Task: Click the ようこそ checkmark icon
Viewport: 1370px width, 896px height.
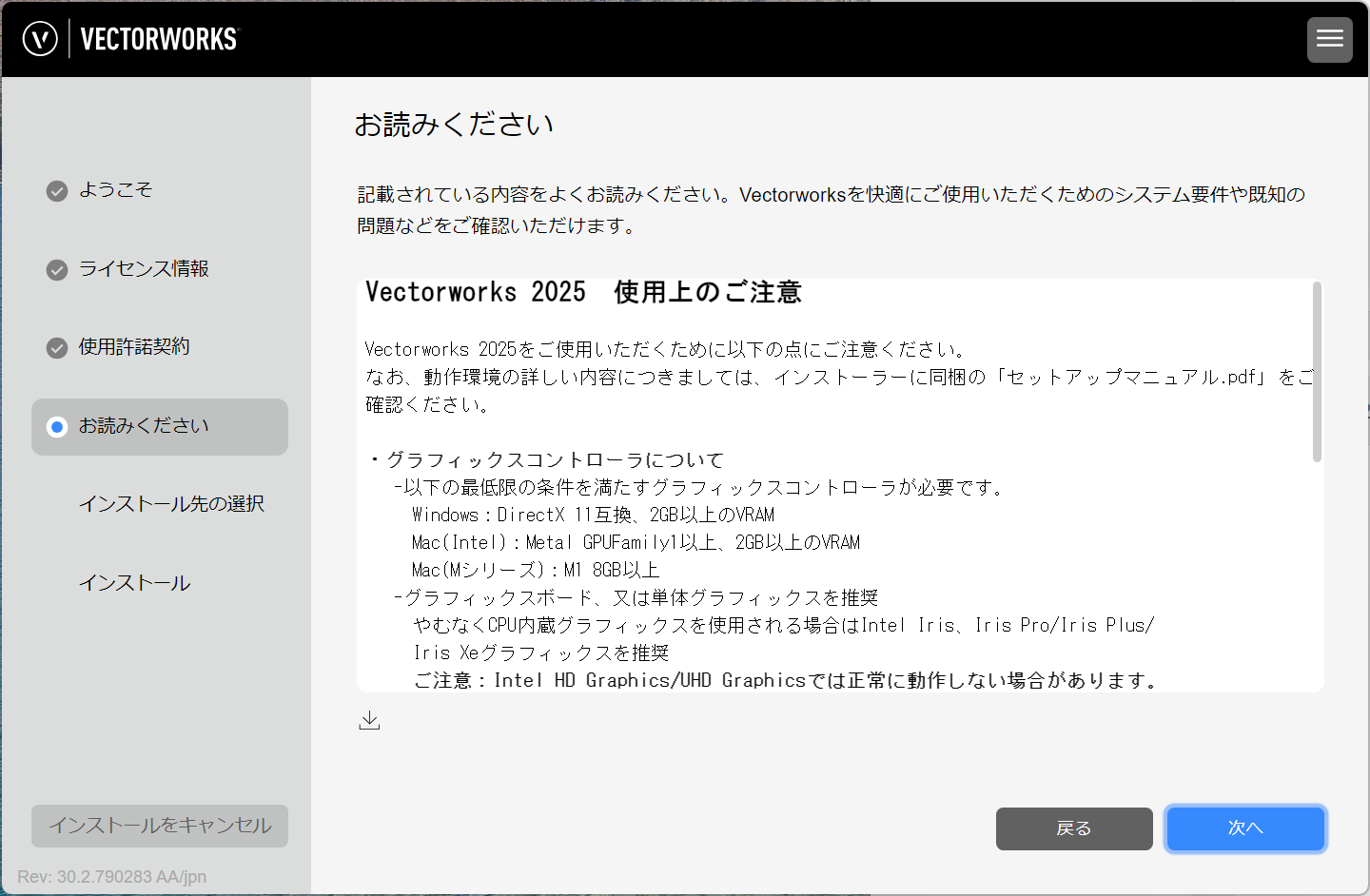Action: (x=57, y=191)
